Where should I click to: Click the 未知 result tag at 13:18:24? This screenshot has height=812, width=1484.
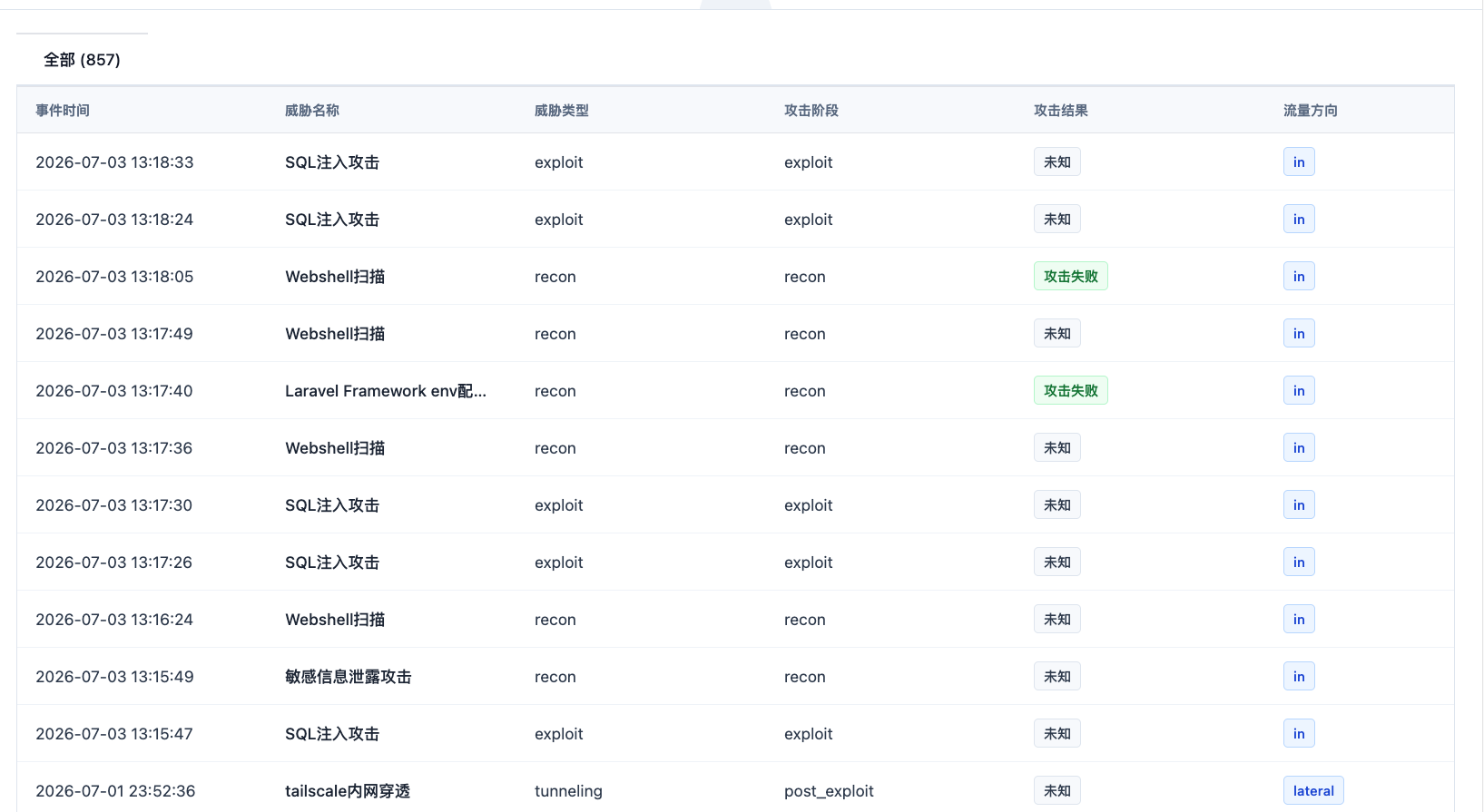1057,220
